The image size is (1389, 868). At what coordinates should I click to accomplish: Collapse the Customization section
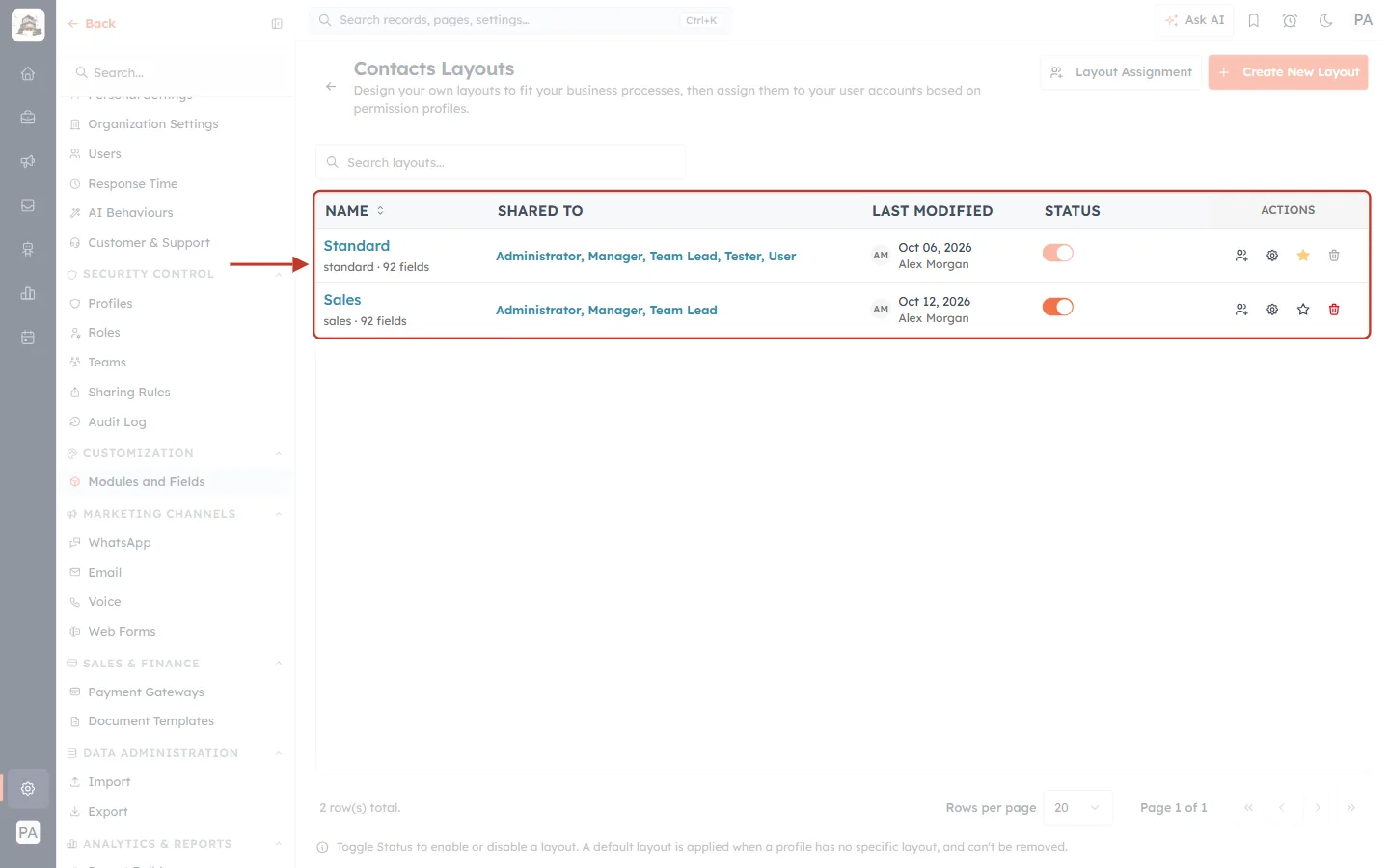click(x=279, y=453)
